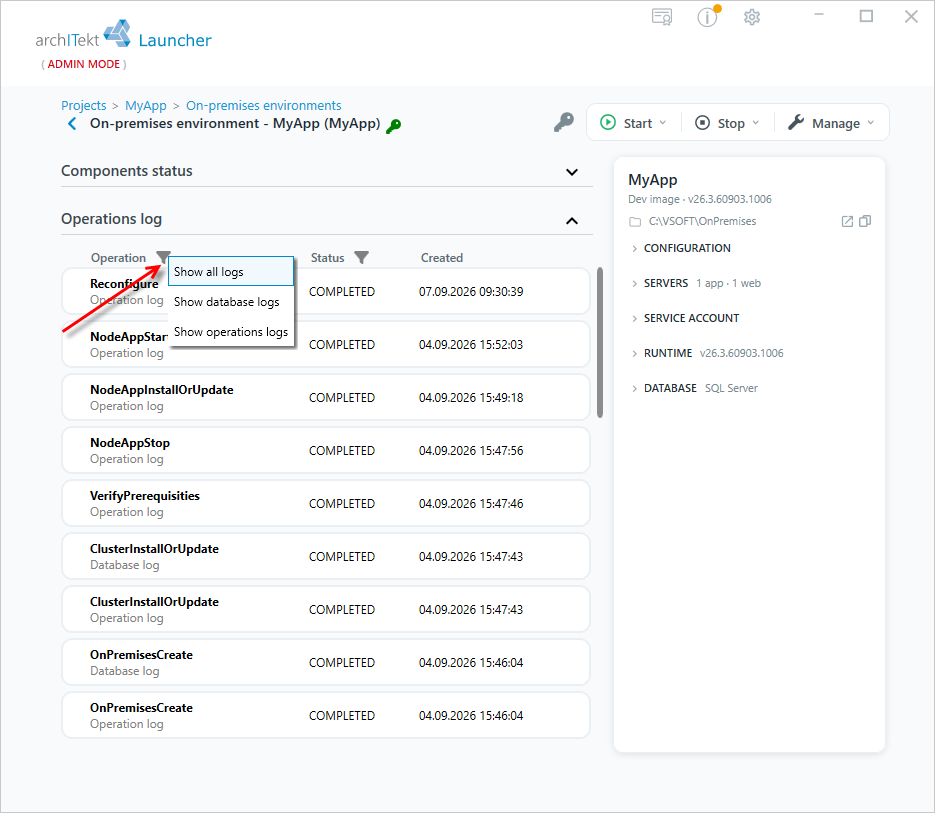Open the Stop dropdown button
This screenshot has width=935, height=813.
727,123
